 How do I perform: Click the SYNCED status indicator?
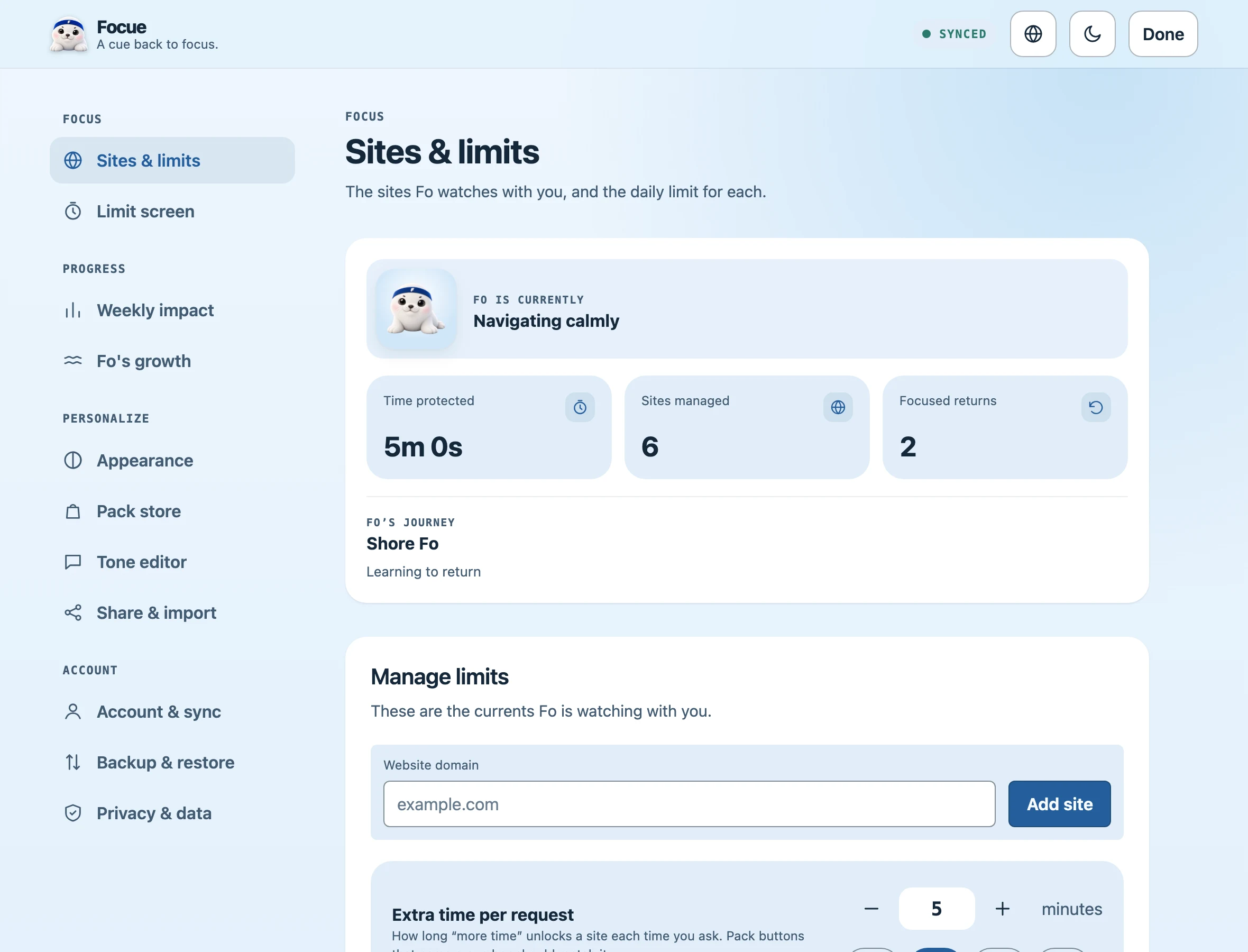(954, 34)
